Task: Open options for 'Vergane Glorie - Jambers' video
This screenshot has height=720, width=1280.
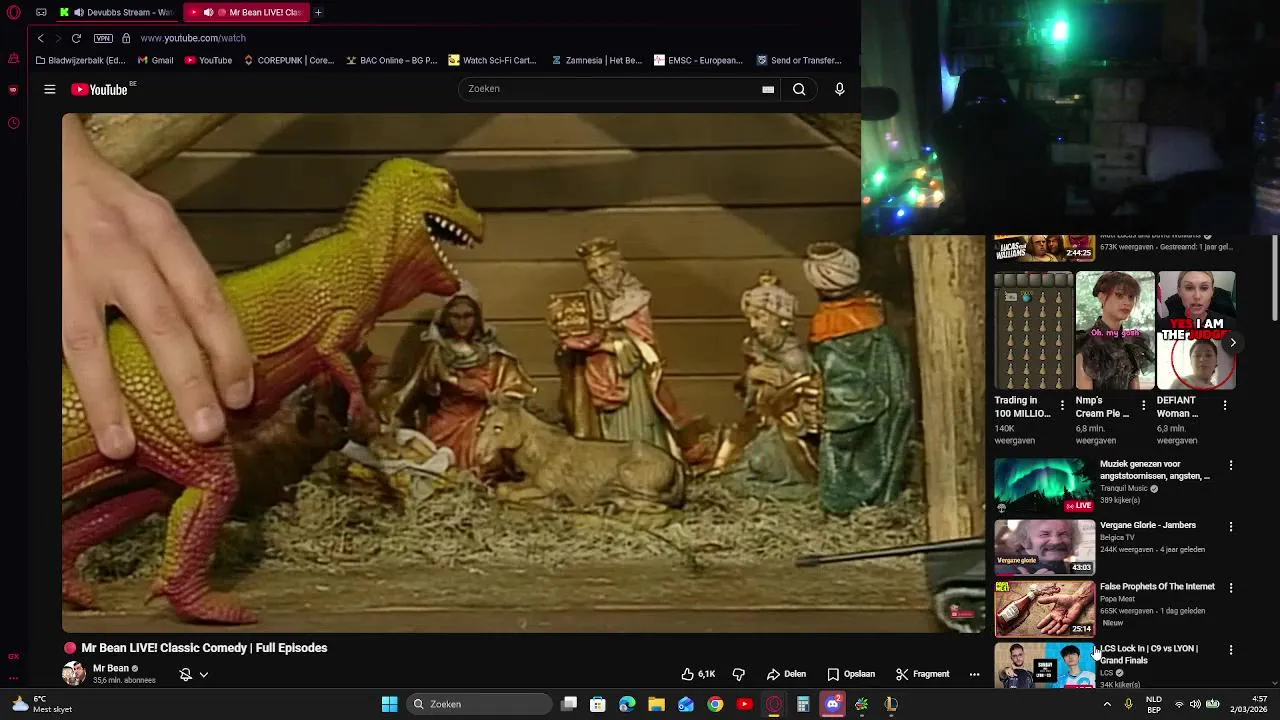Action: coord(1231,526)
